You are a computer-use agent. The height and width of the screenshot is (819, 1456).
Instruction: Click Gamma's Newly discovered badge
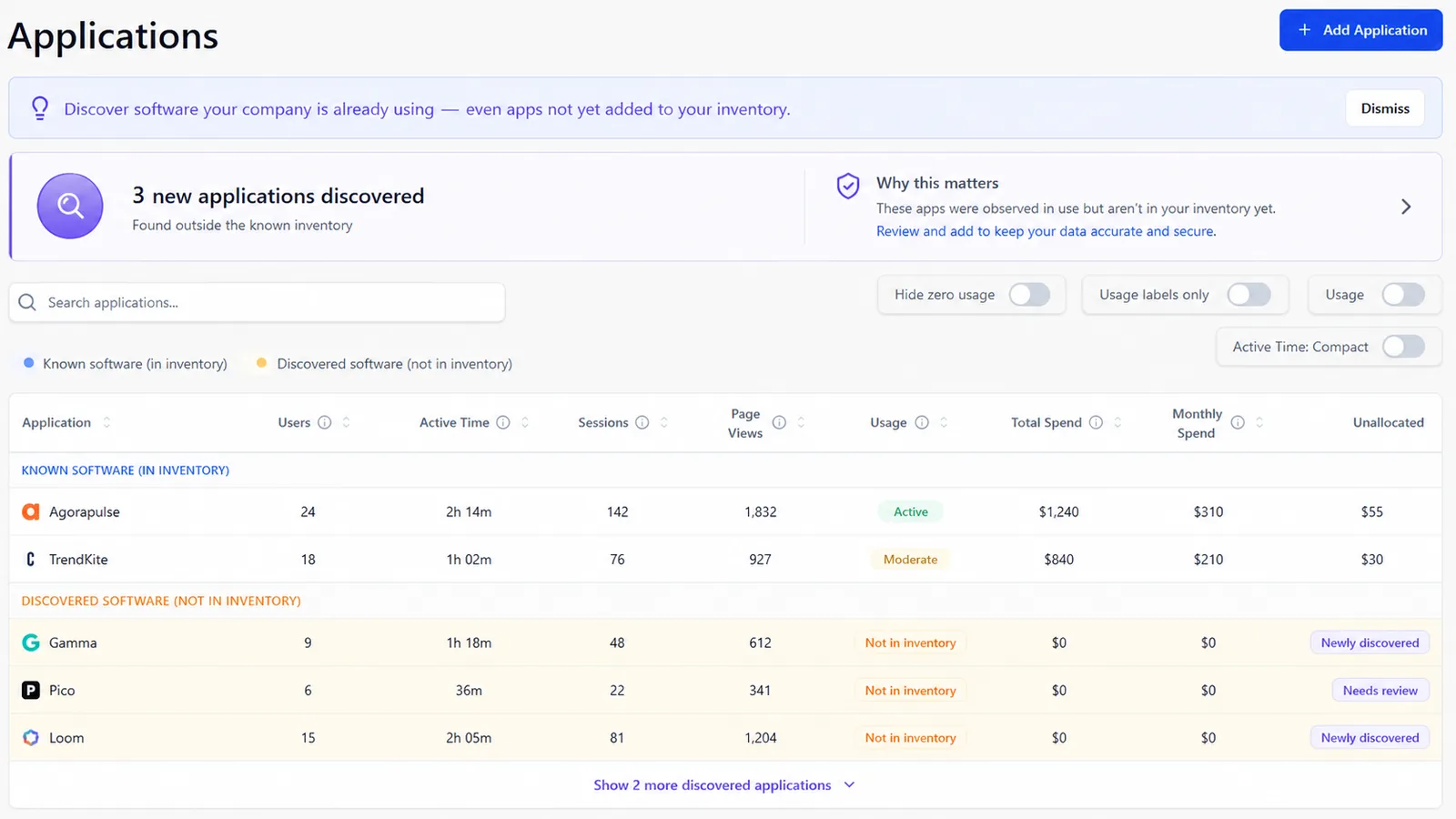[x=1370, y=642]
